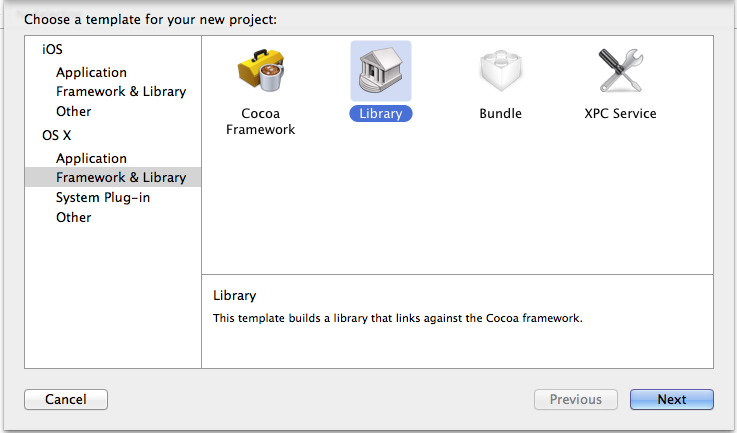
Task: Open Framework & Library under iOS
Action: [121, 91]
